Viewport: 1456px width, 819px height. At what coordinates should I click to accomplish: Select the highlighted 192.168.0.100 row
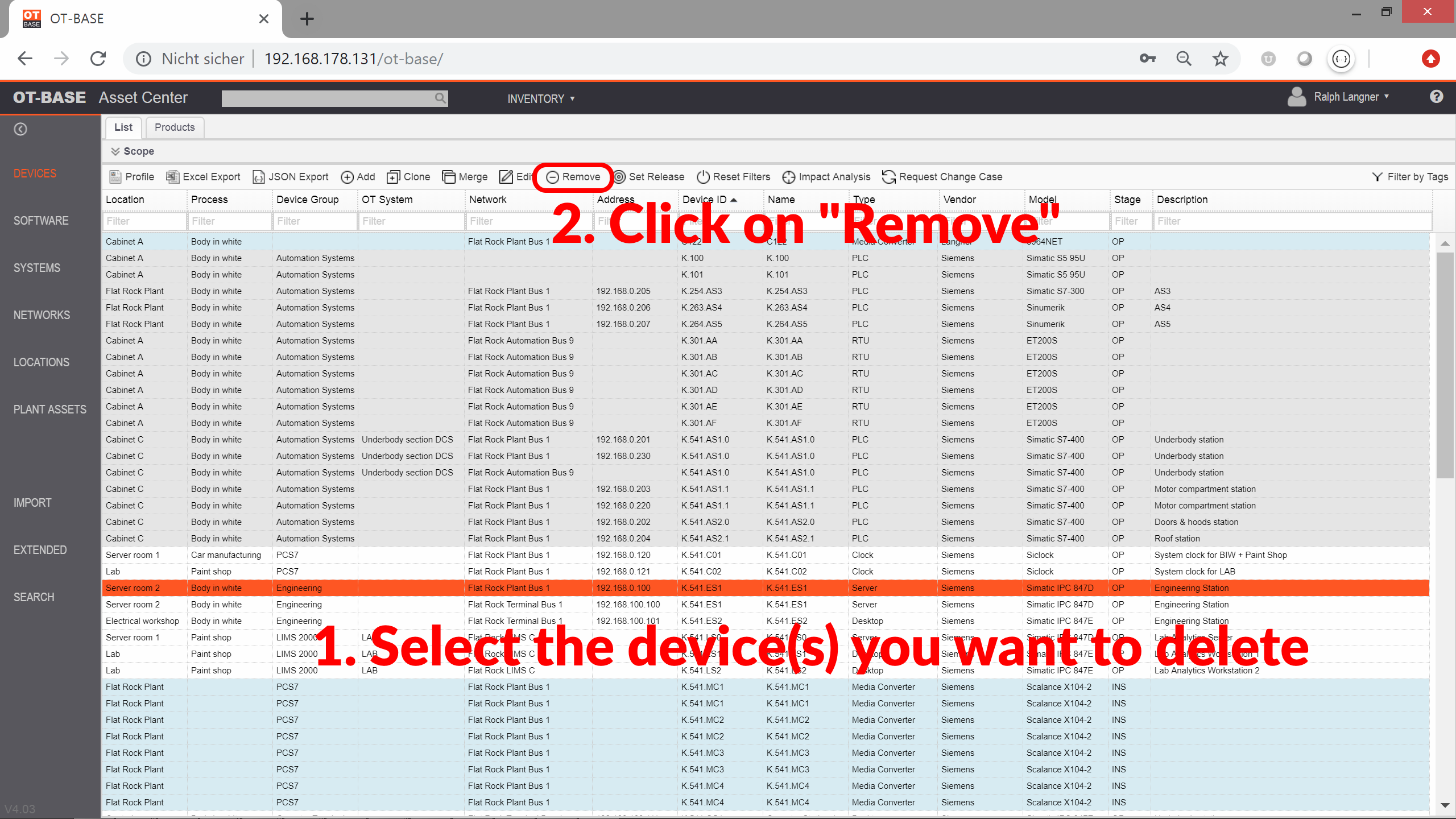tap(766, 588)
